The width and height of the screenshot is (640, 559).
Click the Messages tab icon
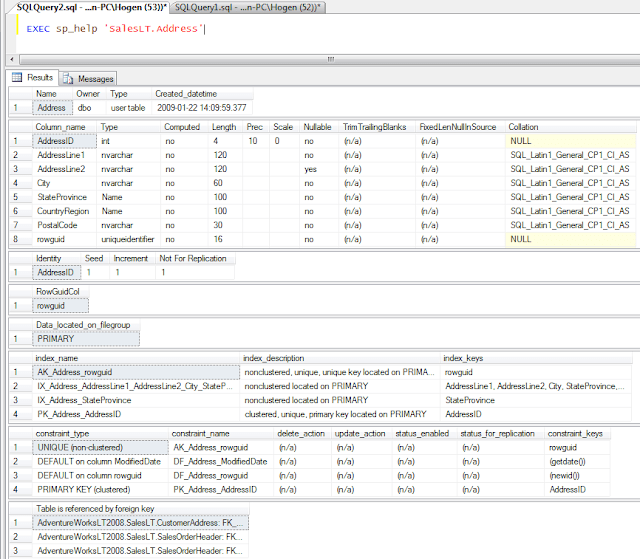(x=68, y=79)
